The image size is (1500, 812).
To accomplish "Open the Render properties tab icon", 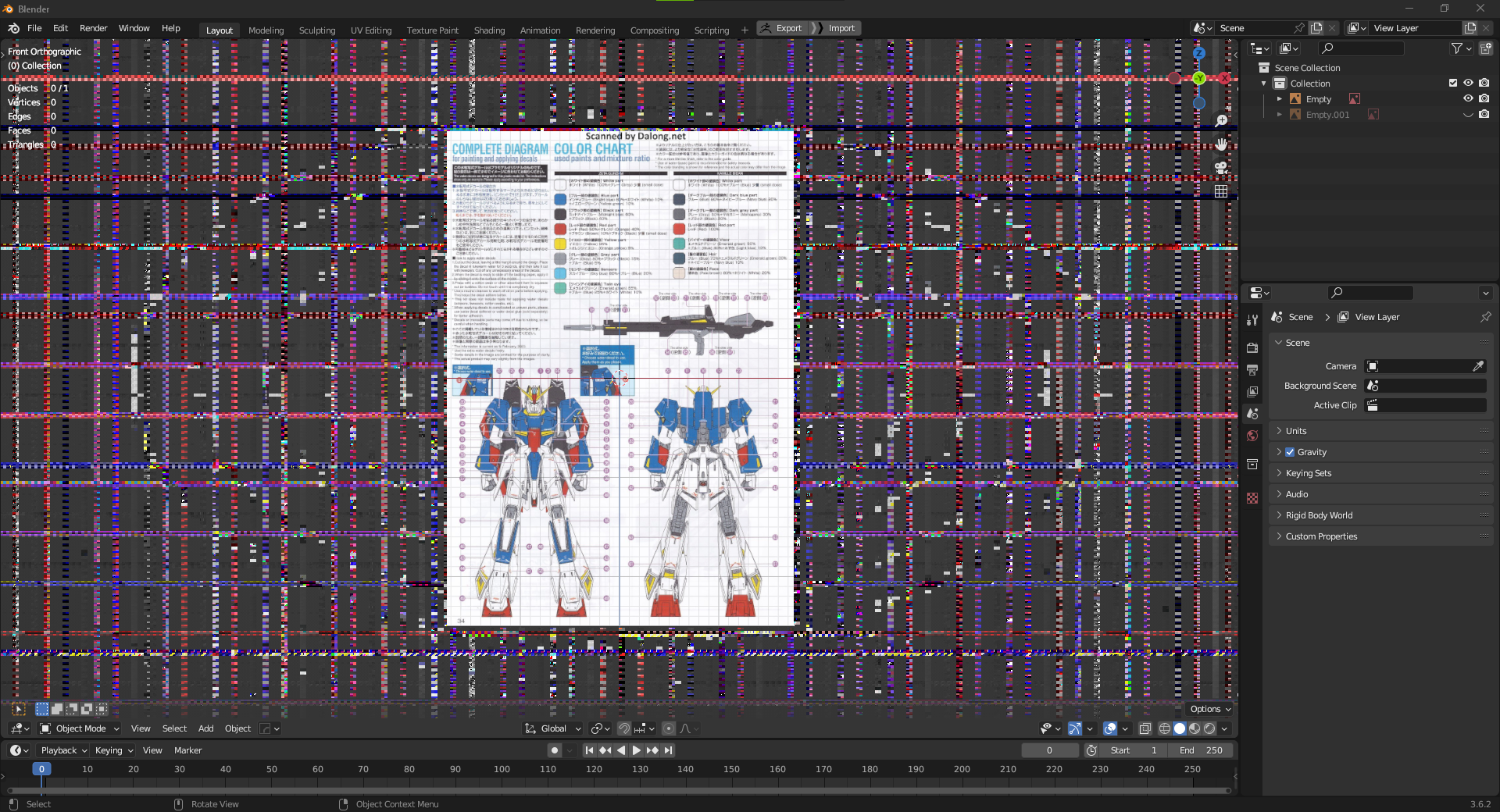I will click(1252, 347).
